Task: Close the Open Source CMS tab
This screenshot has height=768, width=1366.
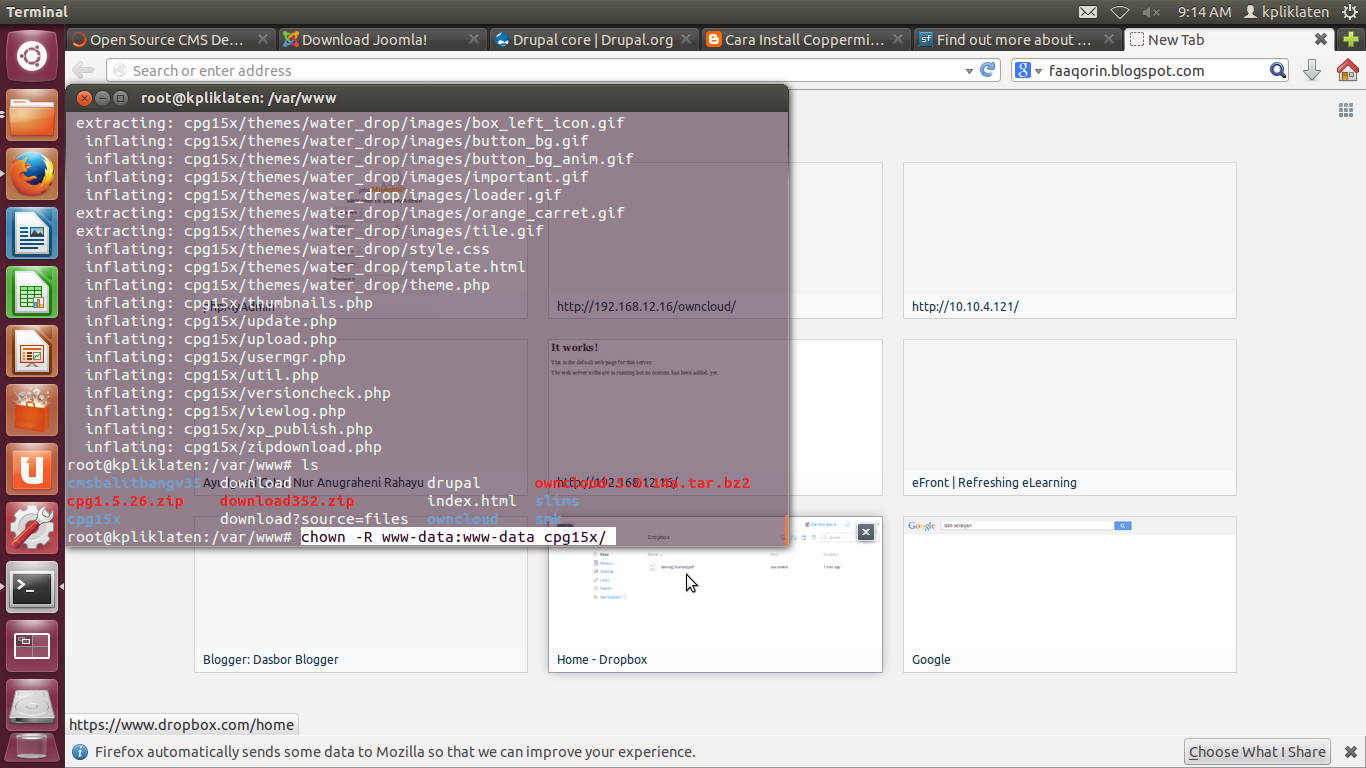Action: pos(262,40)
